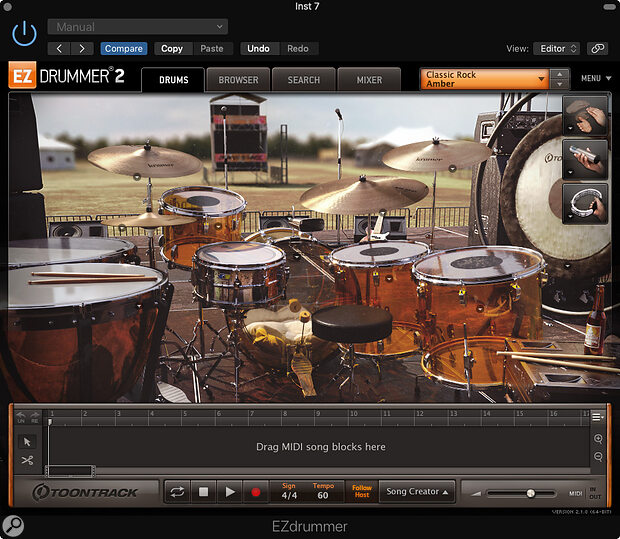This screenshot has width=620, height=539.
Task: Stop playback with the stop button
Action: pyautogui.click(x=204, y=492)
